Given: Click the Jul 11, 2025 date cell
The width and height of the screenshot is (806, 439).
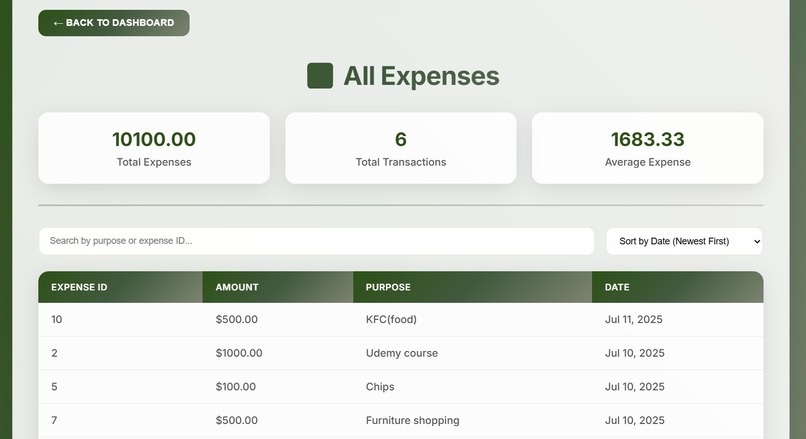Looking at the screenshot, I should click(x=677, y=319).
